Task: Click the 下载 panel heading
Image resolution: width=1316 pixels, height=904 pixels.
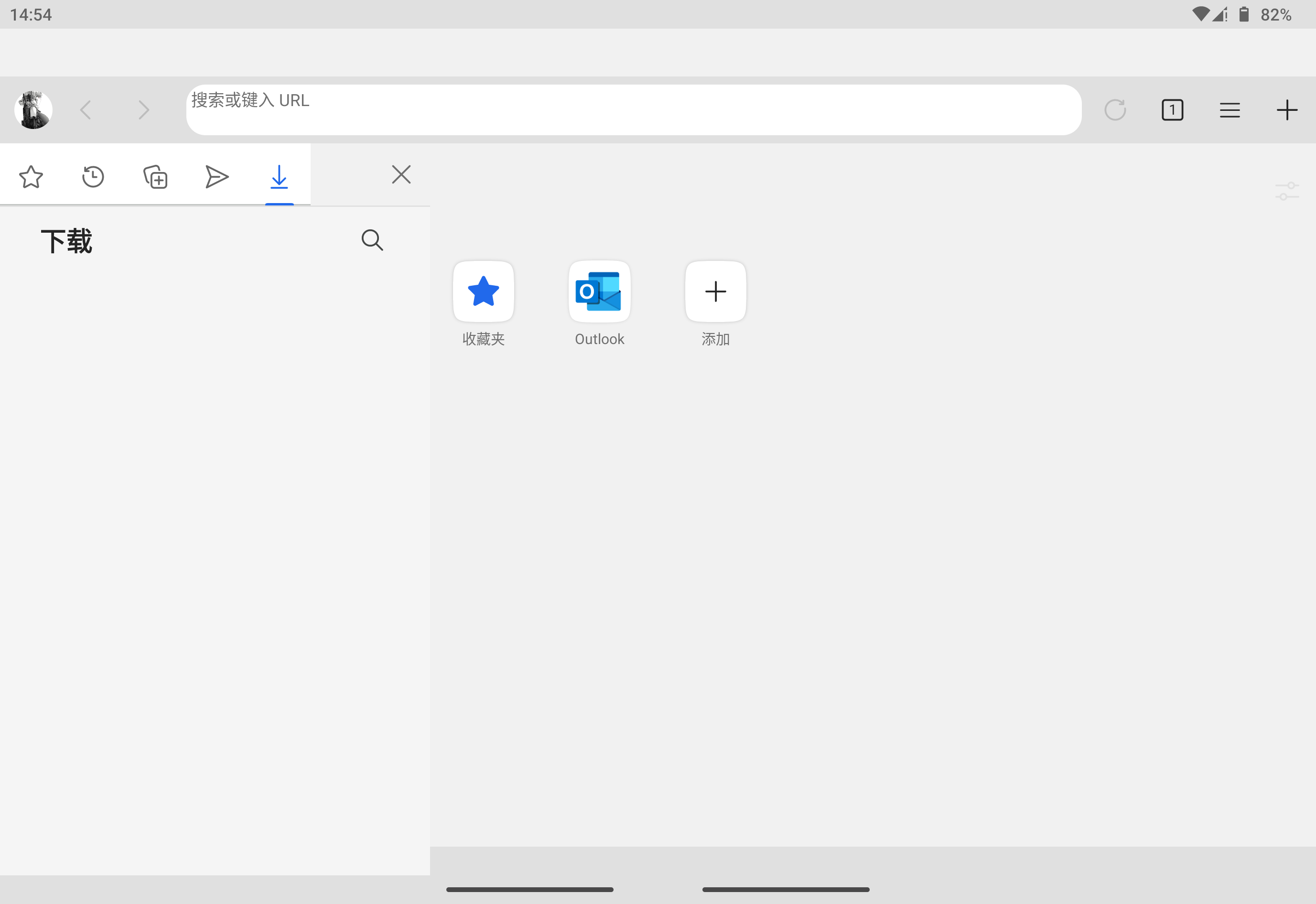Action: [x=67, y=241]
